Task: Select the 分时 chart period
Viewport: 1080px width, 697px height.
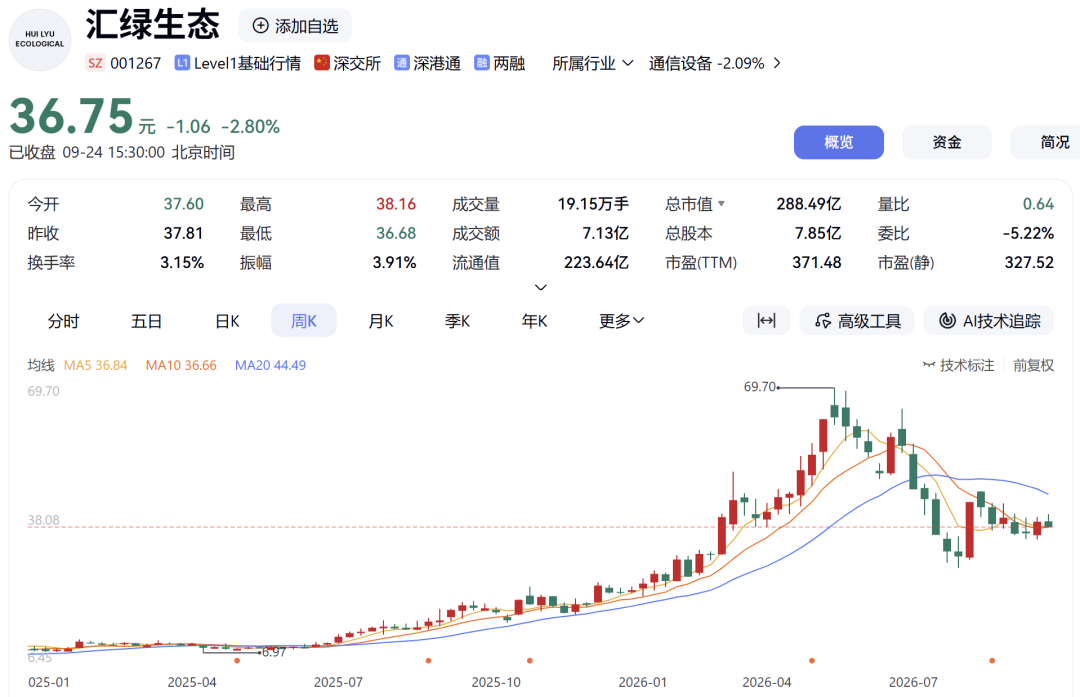Action: pyautogui.click(x=63, y=321)
